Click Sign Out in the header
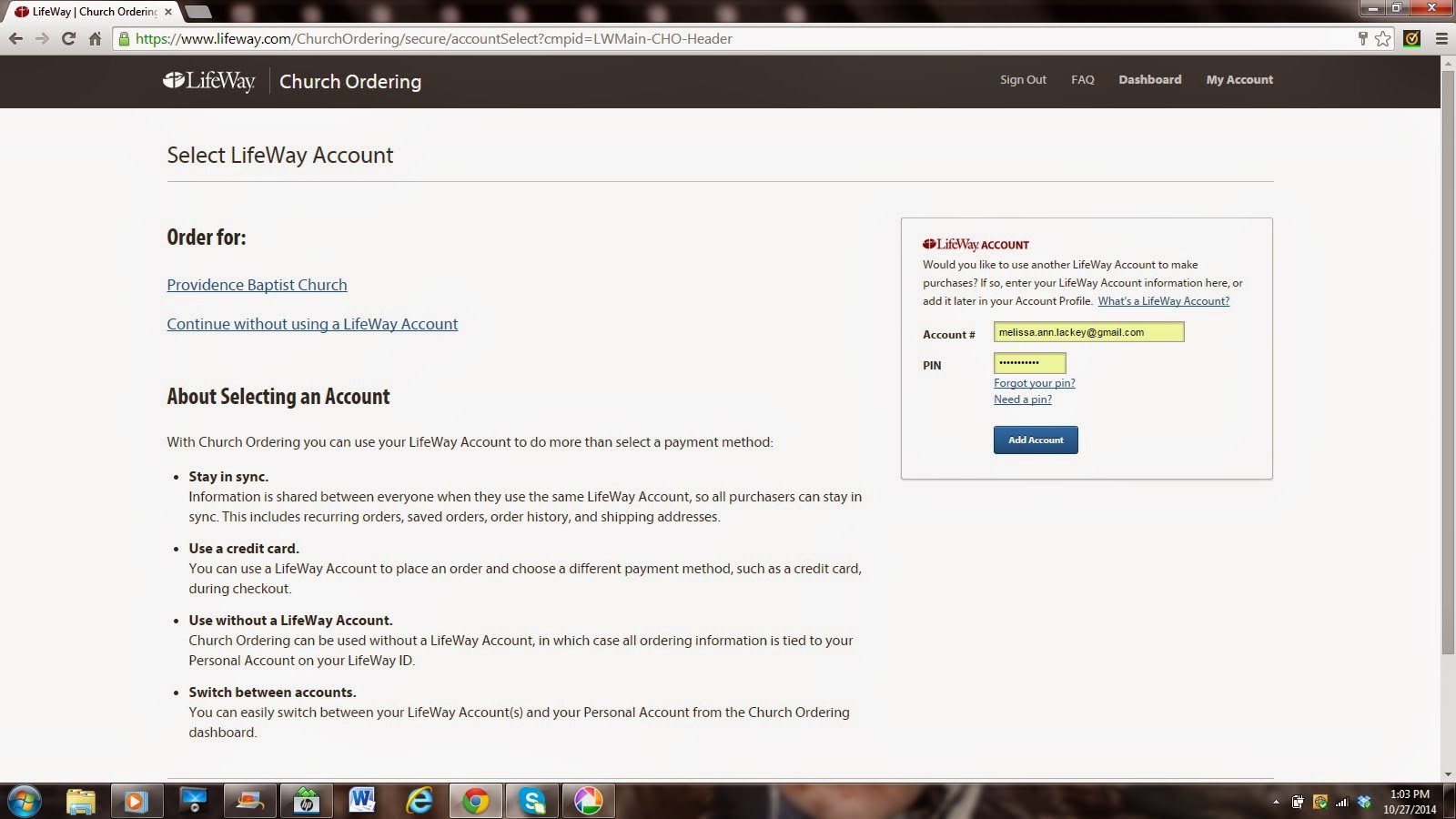This screenshot has height=819, width=1456. (1023, 80)
